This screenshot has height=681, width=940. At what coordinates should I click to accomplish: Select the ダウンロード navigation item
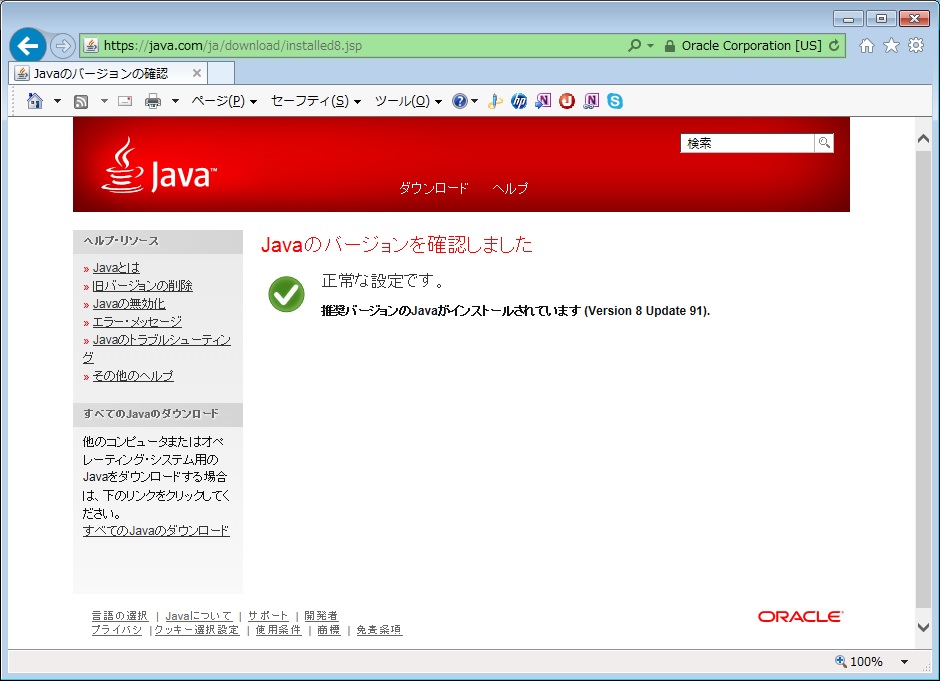point(433,188)
